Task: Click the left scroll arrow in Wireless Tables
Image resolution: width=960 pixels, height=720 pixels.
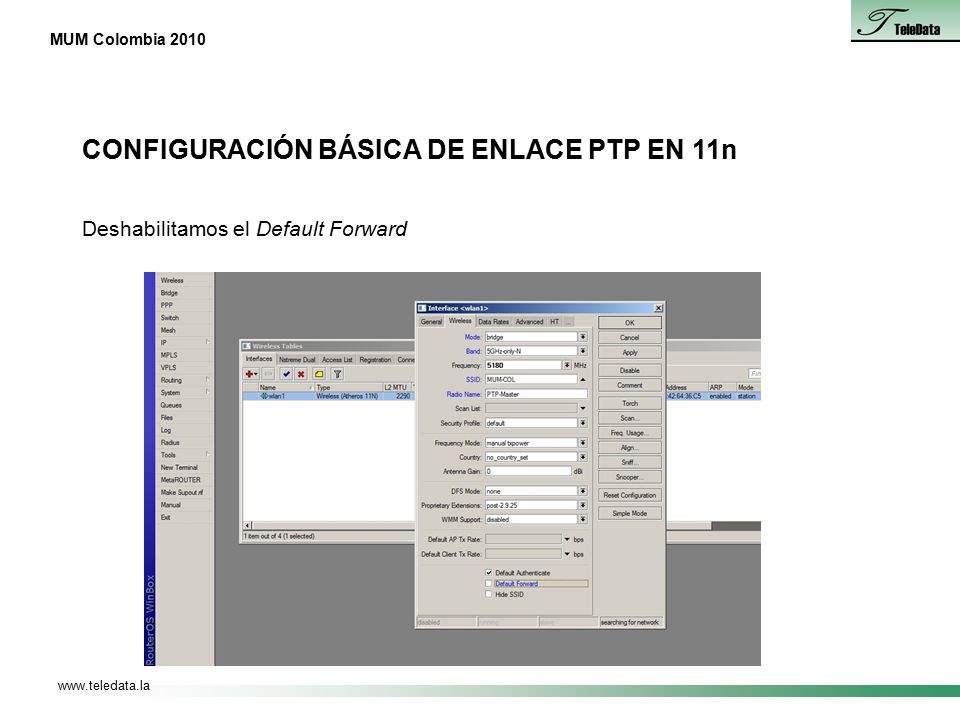Action: [247, 525]
